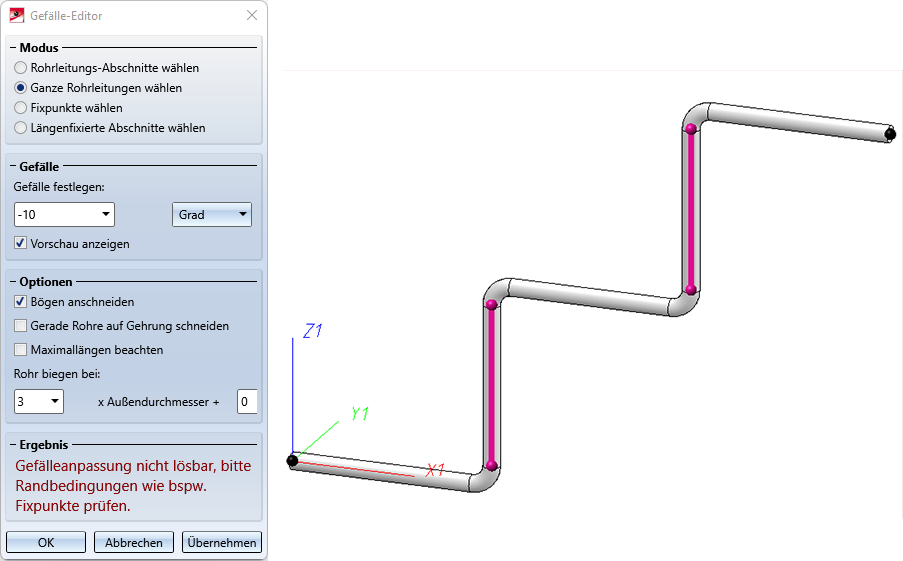Select 'Ganze Rohrleitungen wählen' radio option
Viewport: 903px width, 561px height.
click(x=21, y=88)
